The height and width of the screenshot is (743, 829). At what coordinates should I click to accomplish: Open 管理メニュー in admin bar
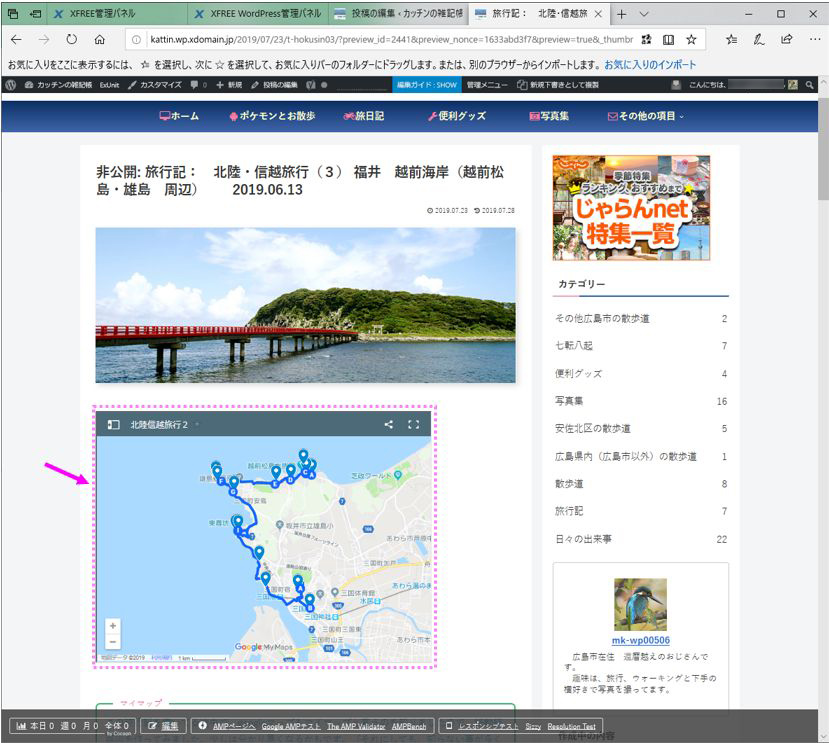pos(487,85)
